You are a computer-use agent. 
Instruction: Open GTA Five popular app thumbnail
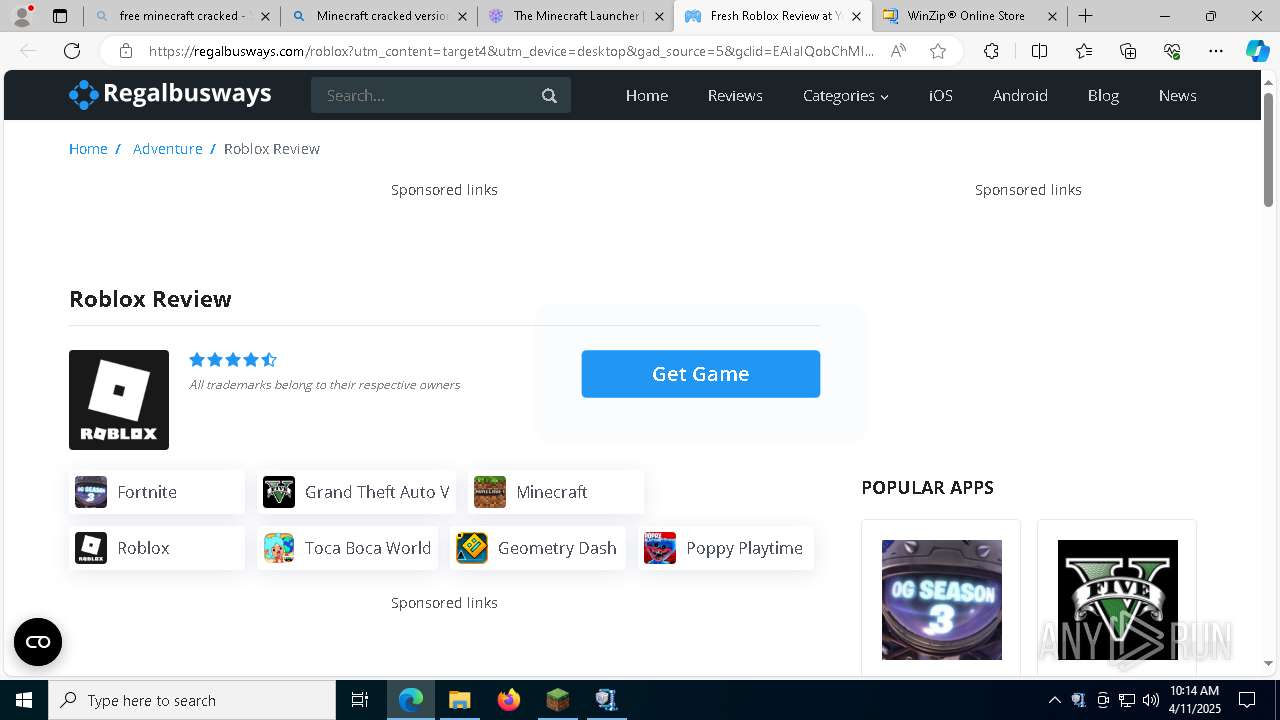pyautogui.click(x=1118, y=600)
